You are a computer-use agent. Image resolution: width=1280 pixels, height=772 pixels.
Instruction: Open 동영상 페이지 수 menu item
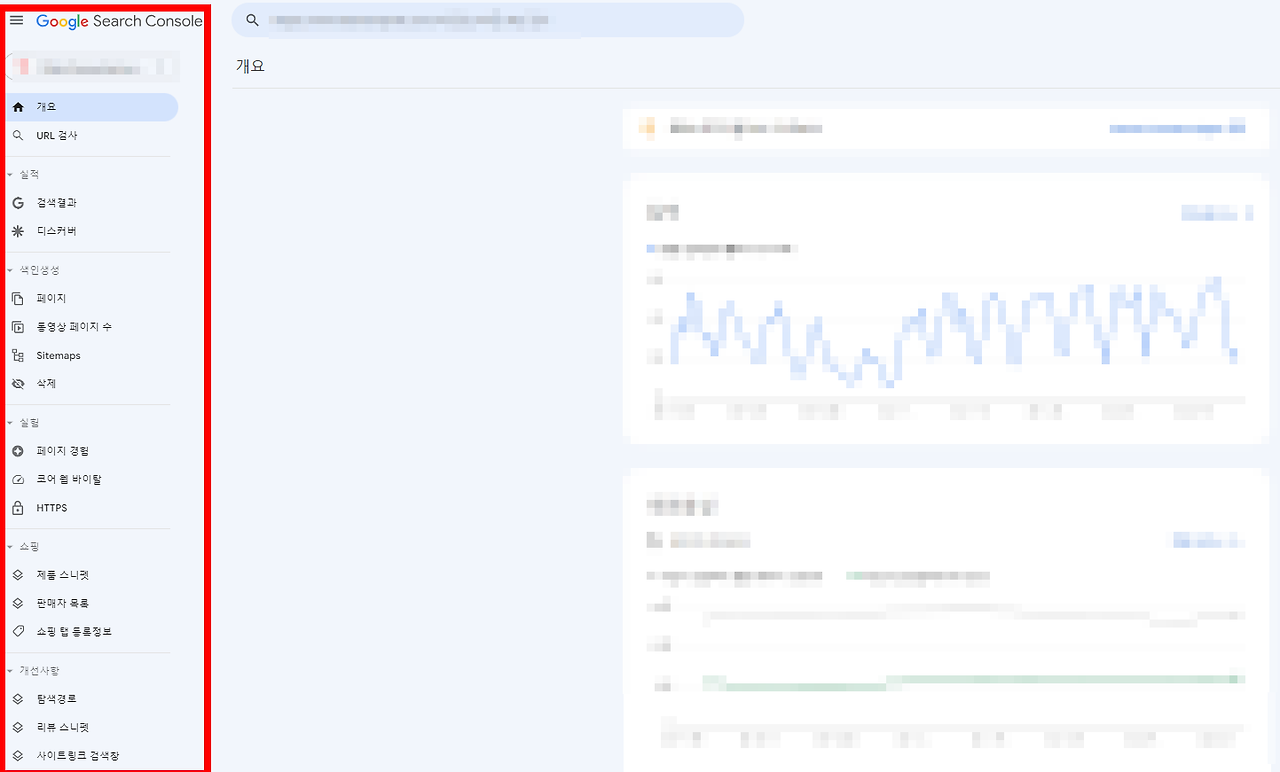click(x=92, y=327)
